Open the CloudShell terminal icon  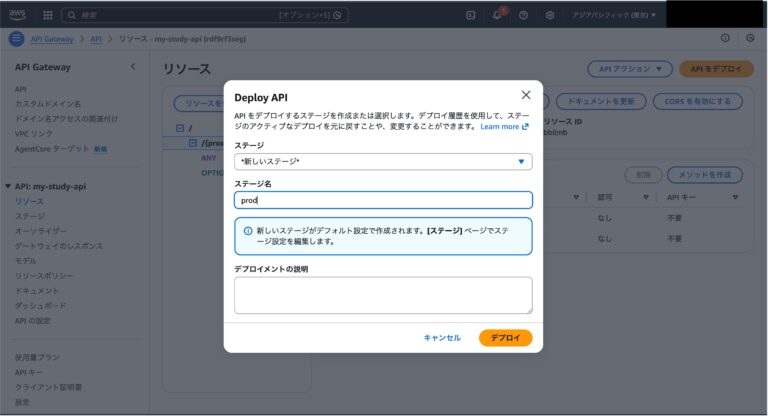tap(471, 15)
